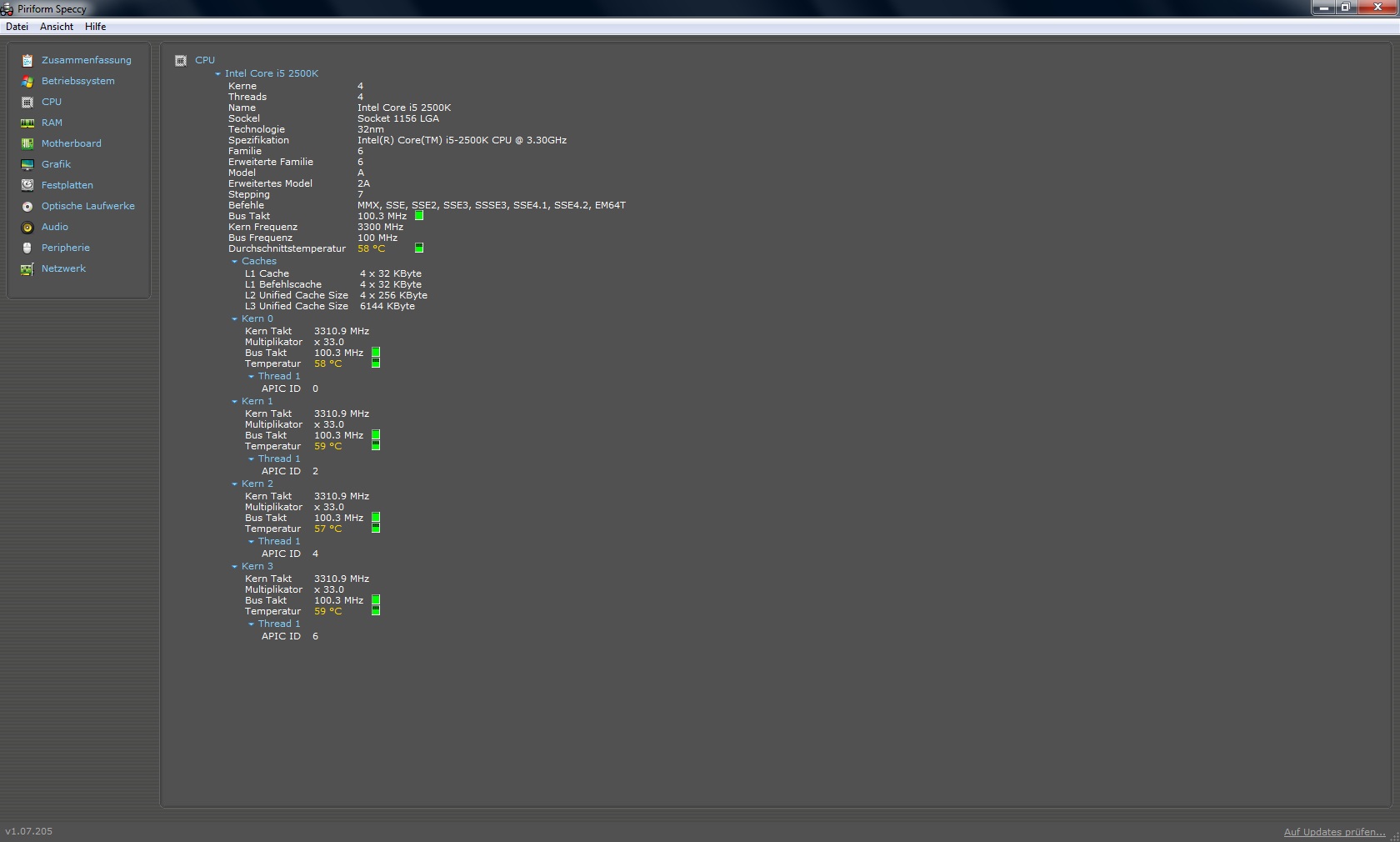The height and width of the screenshot is (842, 1400).
Task: Click the Motherboard icon in sidebar
Action: (27, 143)
